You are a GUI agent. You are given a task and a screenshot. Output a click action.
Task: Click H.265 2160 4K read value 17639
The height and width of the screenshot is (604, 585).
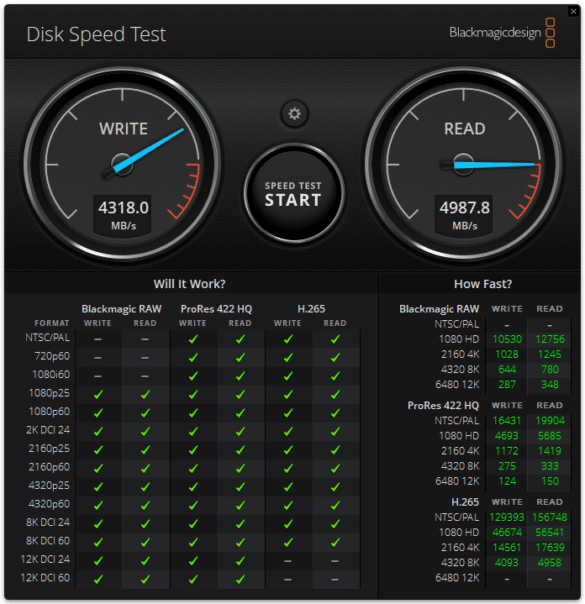tap(550, 547)
